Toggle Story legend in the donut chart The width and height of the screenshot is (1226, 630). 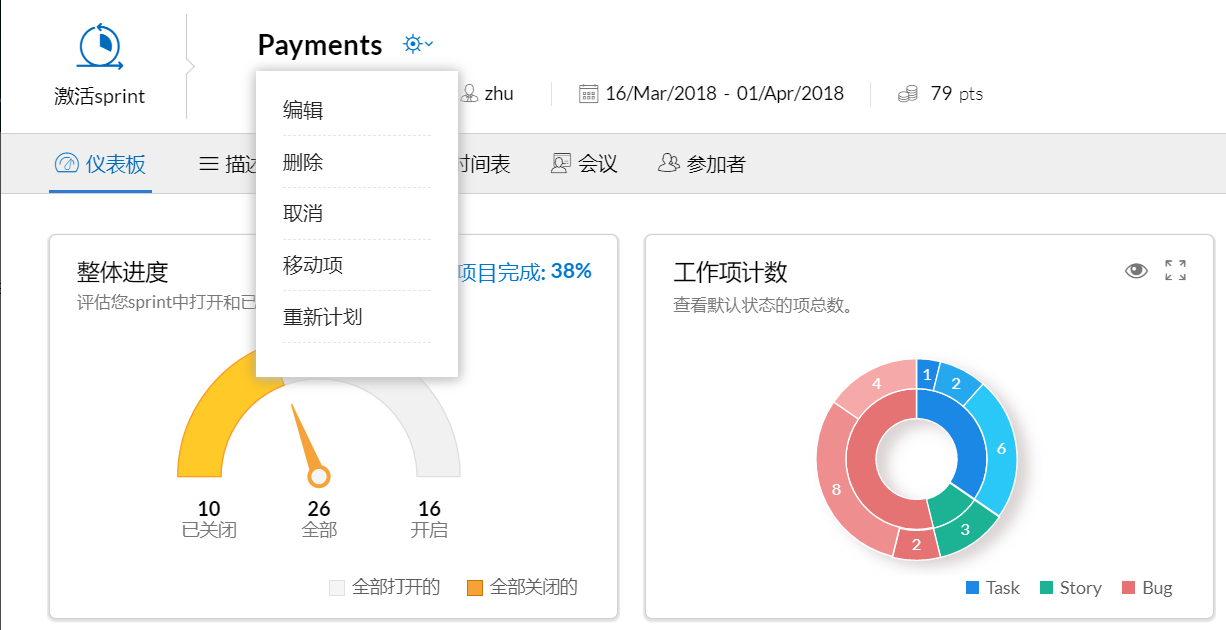1070,588
